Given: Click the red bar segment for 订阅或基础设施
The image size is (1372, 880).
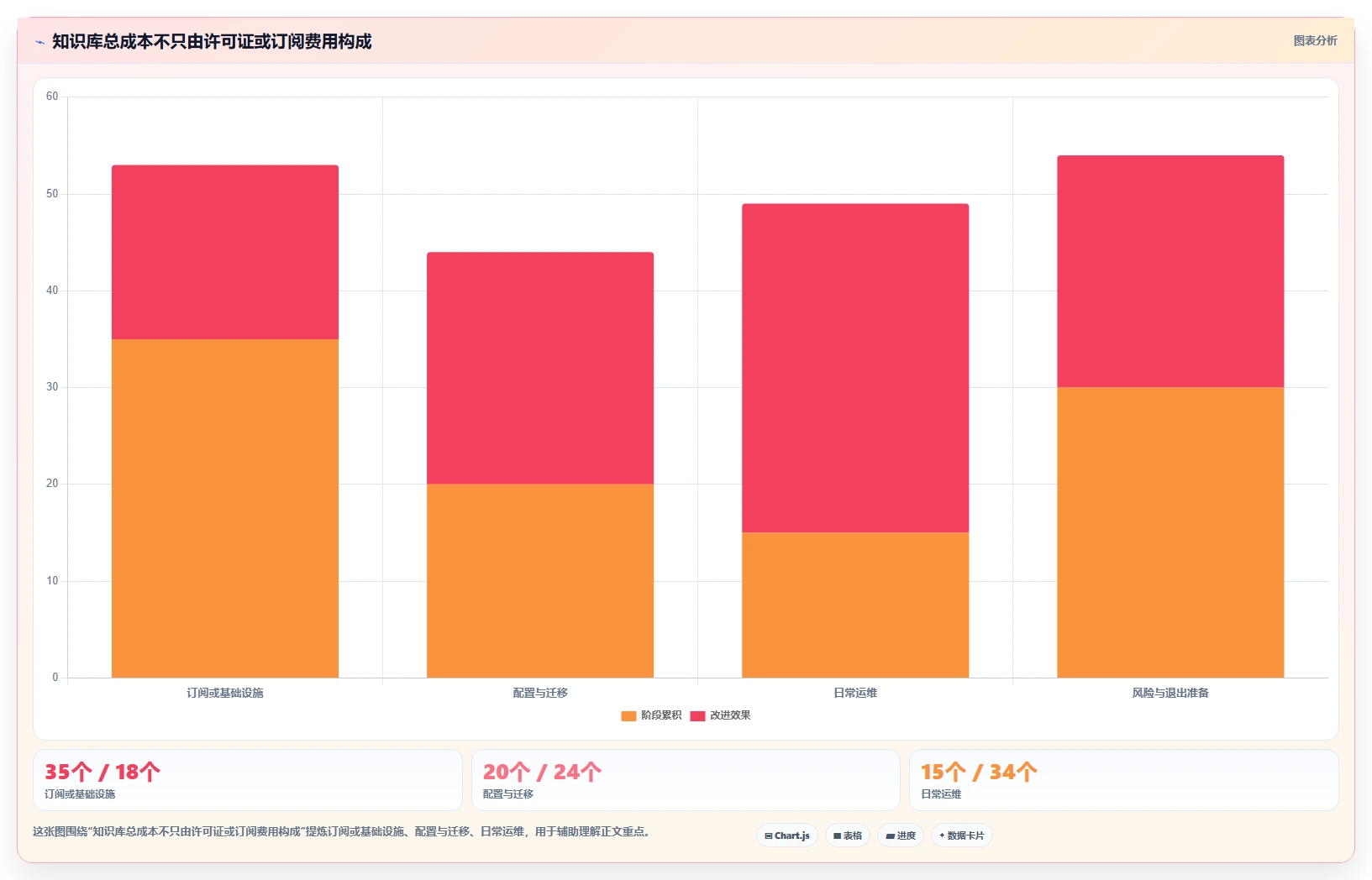Looking at the screenshot, I should 225,252.
